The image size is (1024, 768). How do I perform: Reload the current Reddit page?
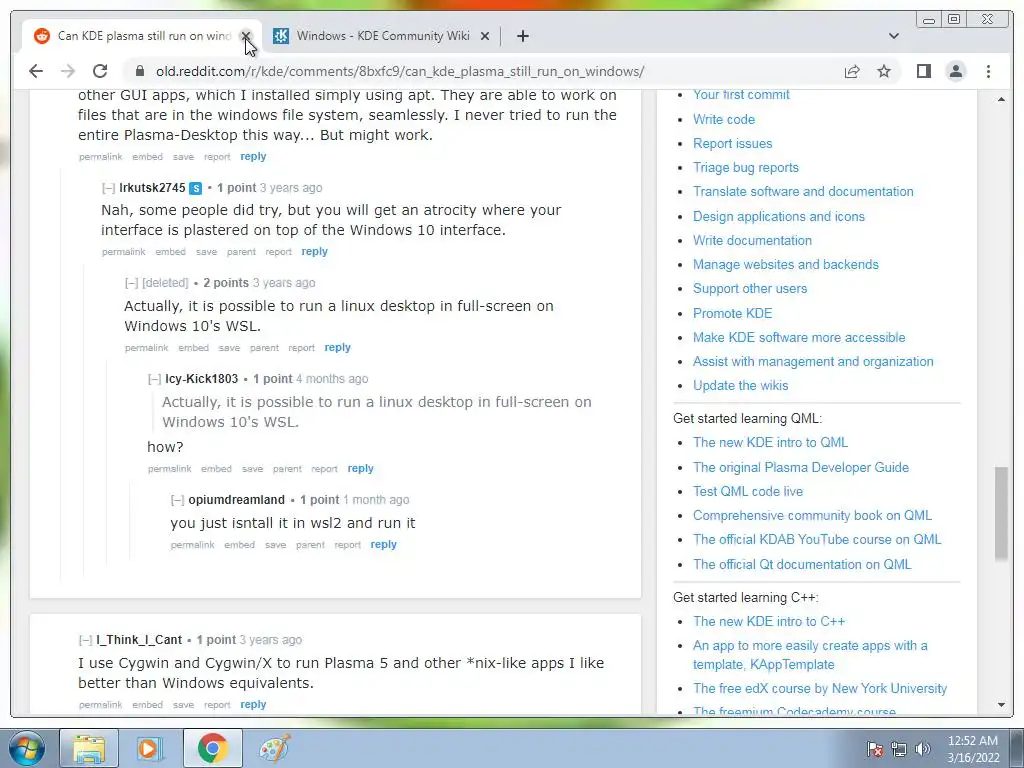point(100,71)
